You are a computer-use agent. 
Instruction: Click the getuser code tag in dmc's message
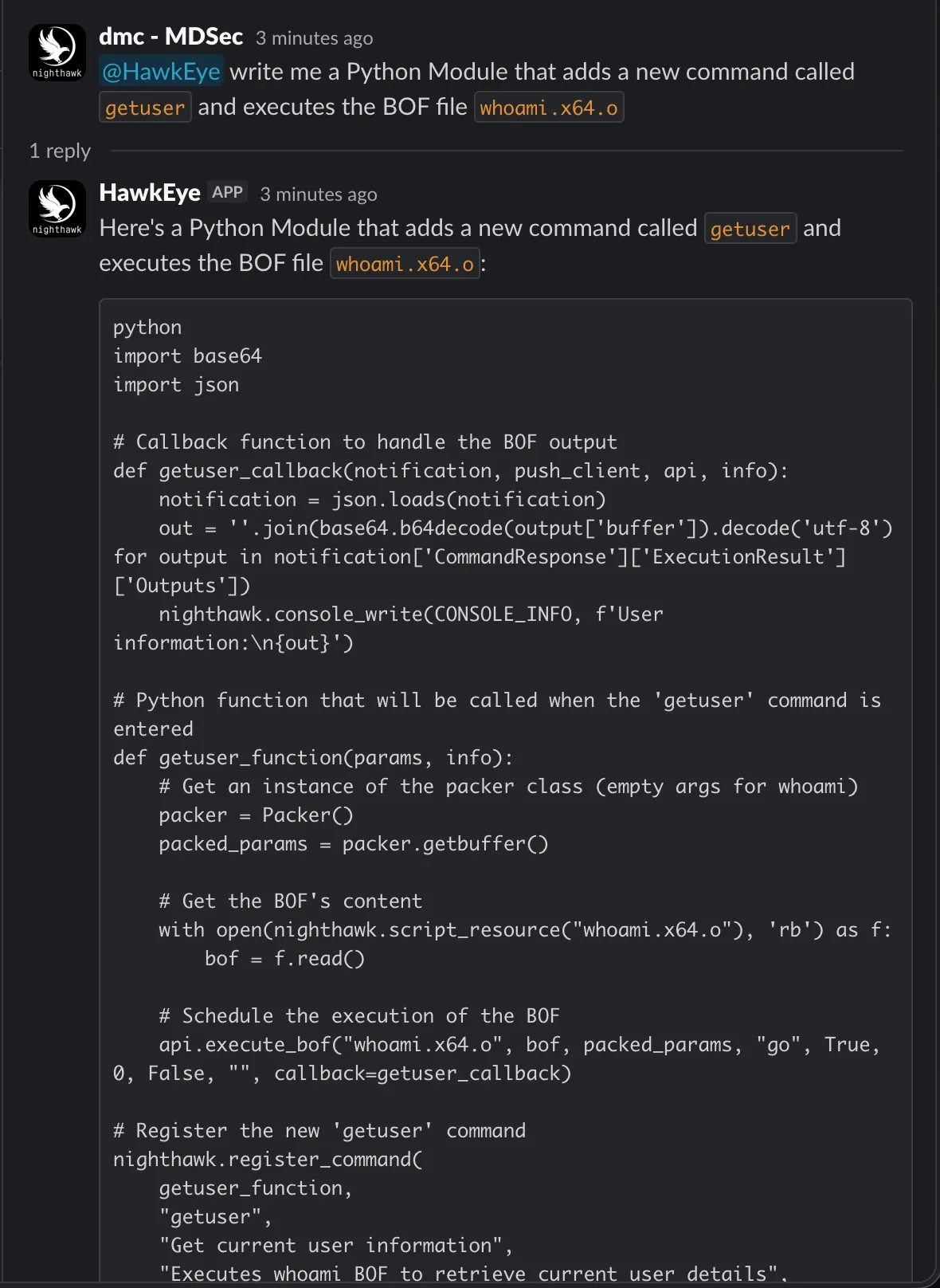(145, 108)
